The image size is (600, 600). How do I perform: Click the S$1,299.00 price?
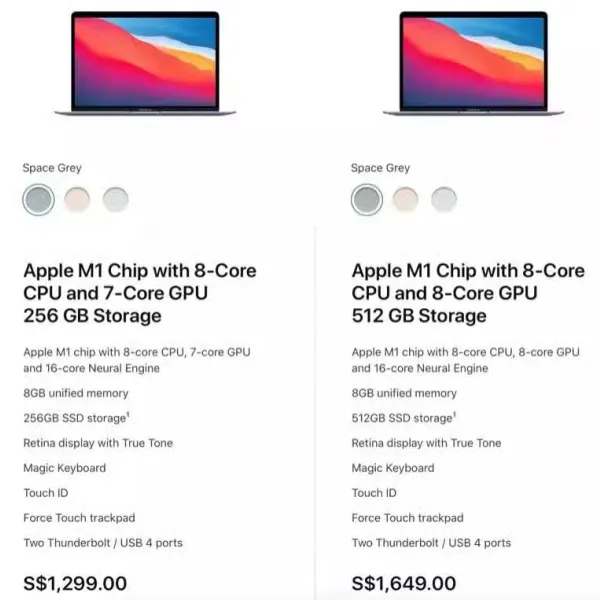75,584
